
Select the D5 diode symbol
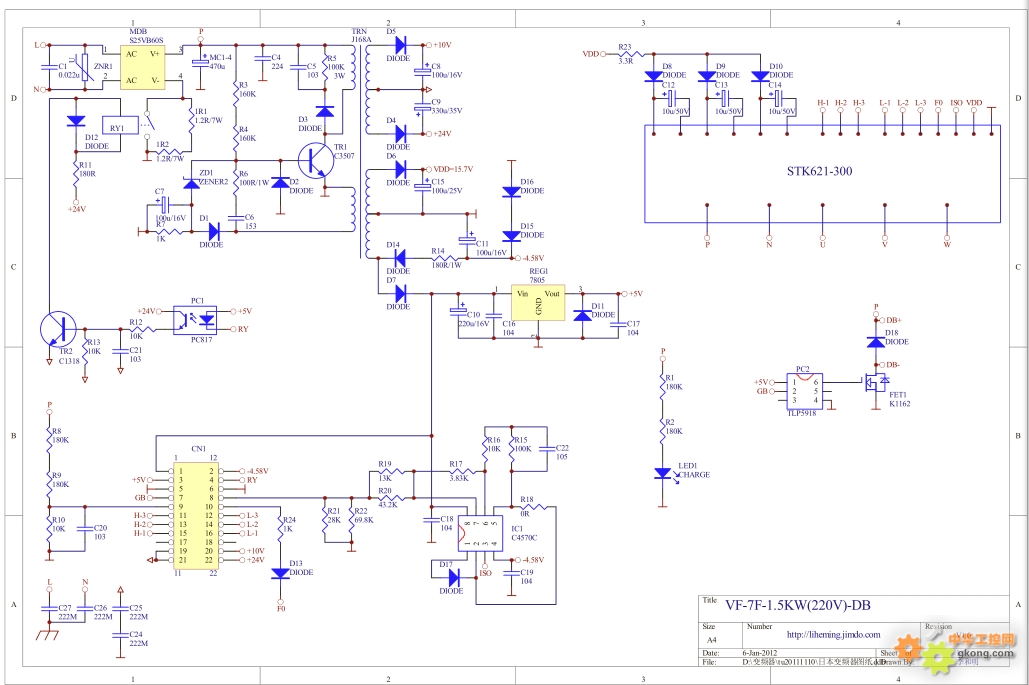pos(400,45)
